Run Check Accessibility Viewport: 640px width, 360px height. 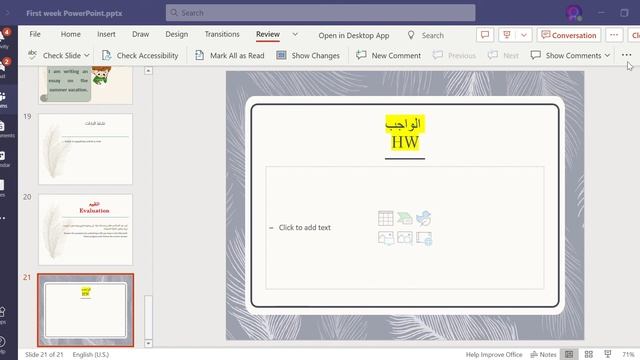(140, 55)
